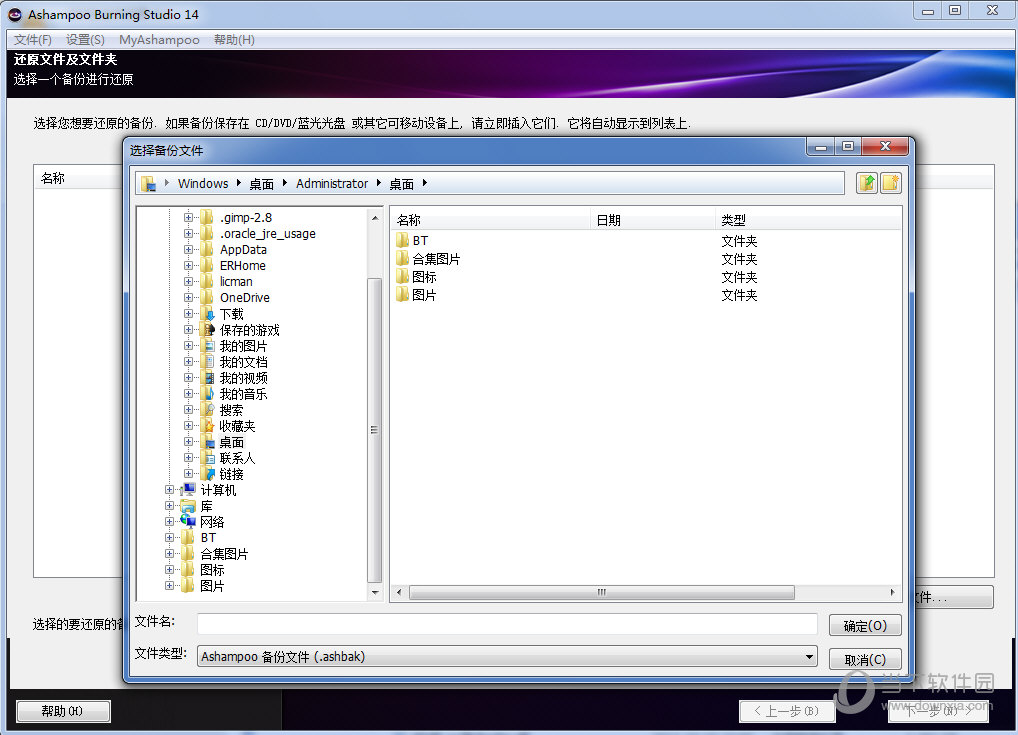Select 合集图片 in the folder tree

[224, 554]
